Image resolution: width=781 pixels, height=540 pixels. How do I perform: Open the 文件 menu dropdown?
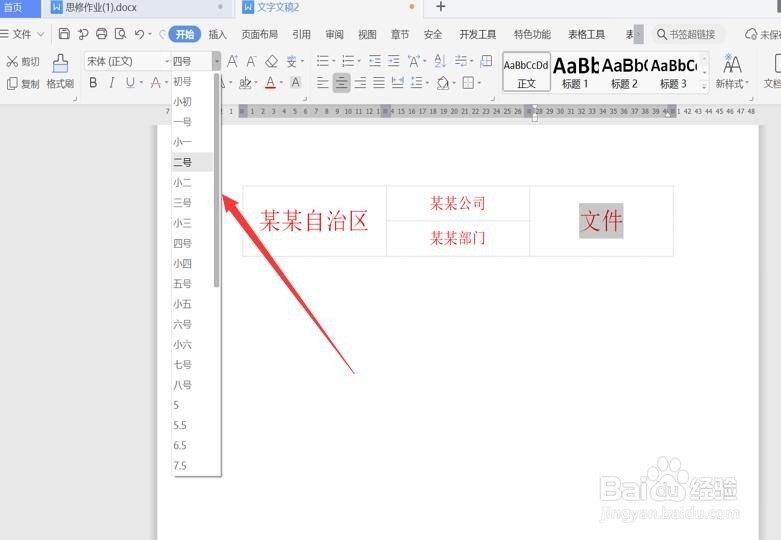click(22, 34)
